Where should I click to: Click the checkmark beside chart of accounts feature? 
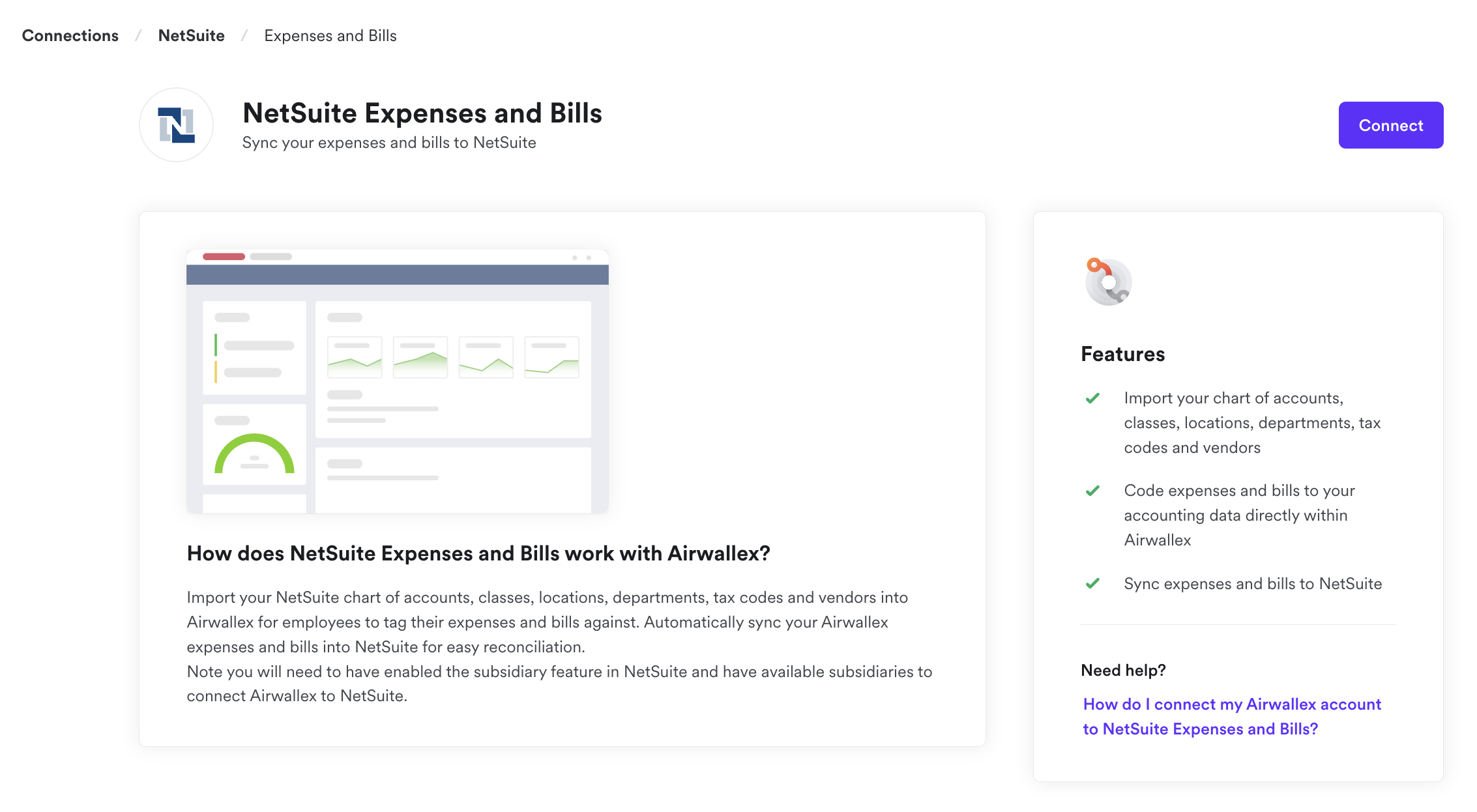click(x=1093, y=398)
